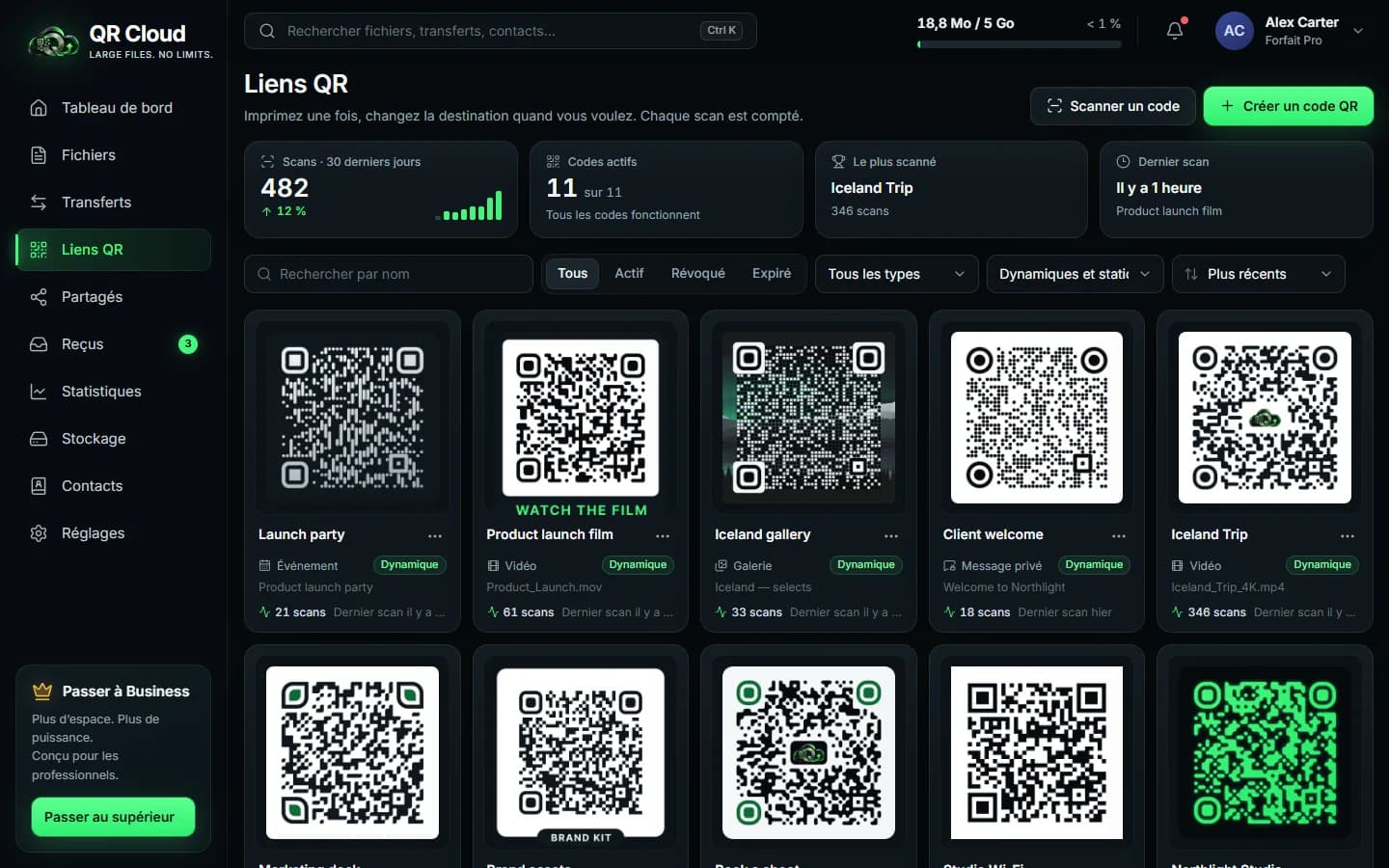Click the Réglages gear icon
Viewport: 1389px width, 868px height.
[x=39, y=533]
